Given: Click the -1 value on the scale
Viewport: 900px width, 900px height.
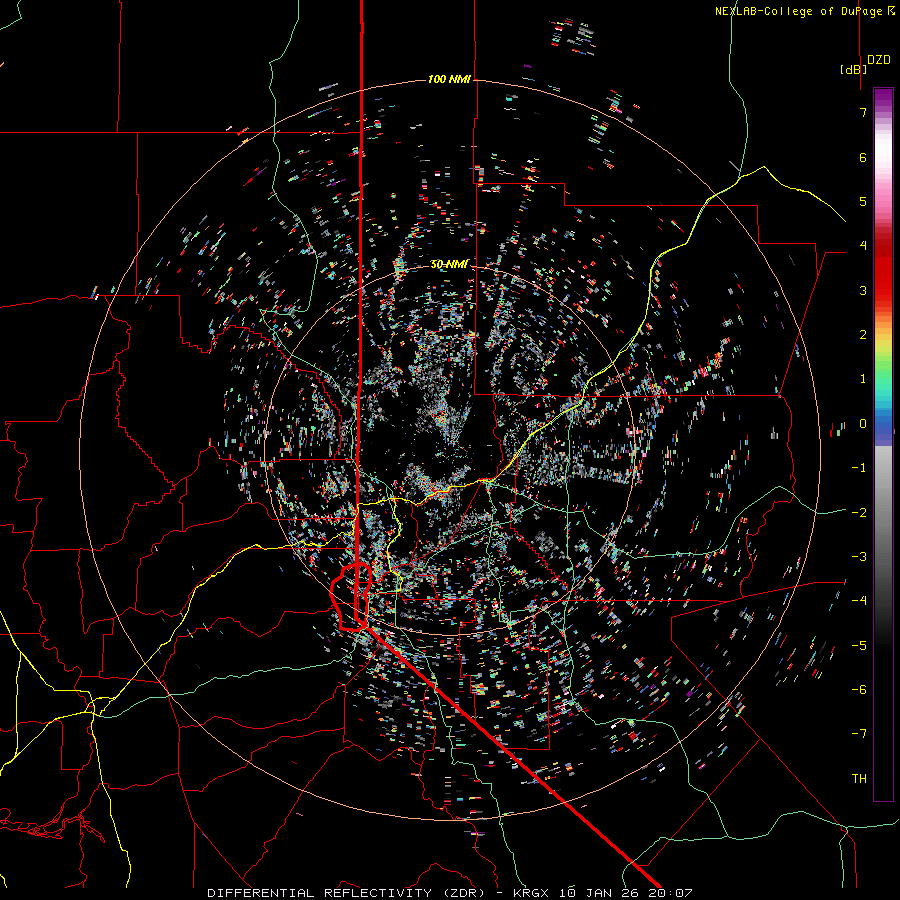Looking at the screenshot, I should [x=859, y=468].
